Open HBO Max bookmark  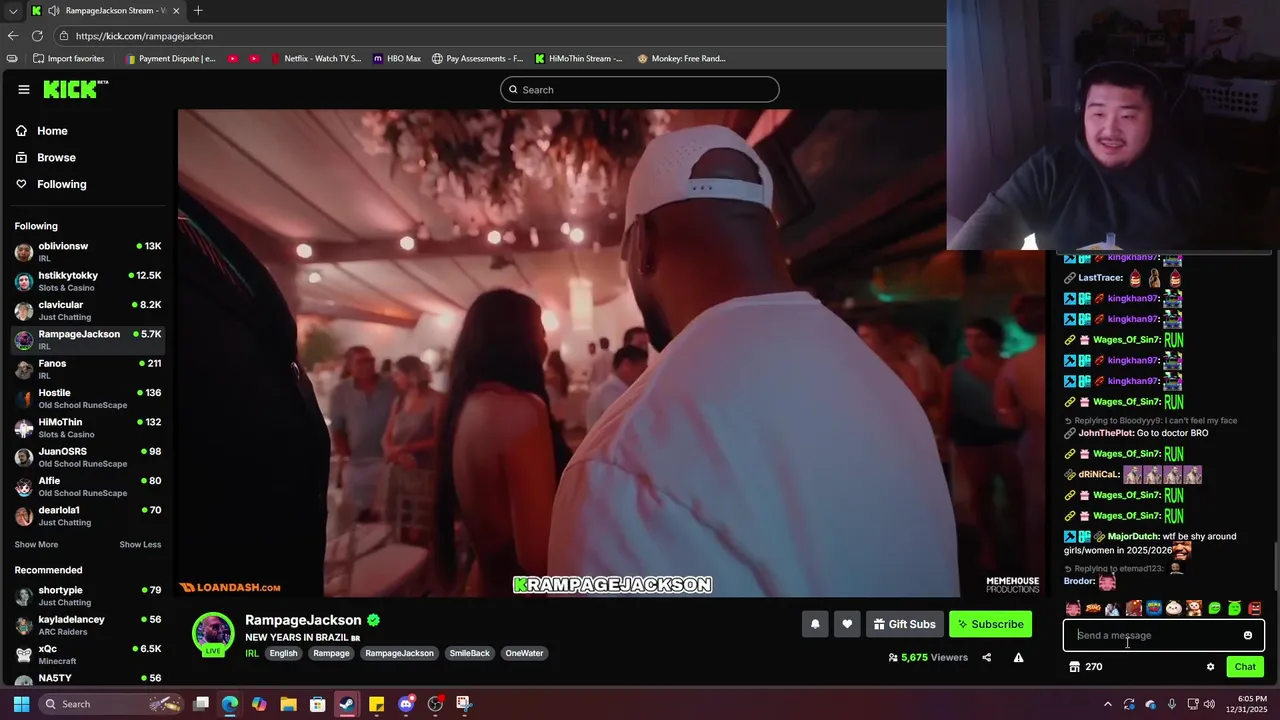(x=397, y=59)
